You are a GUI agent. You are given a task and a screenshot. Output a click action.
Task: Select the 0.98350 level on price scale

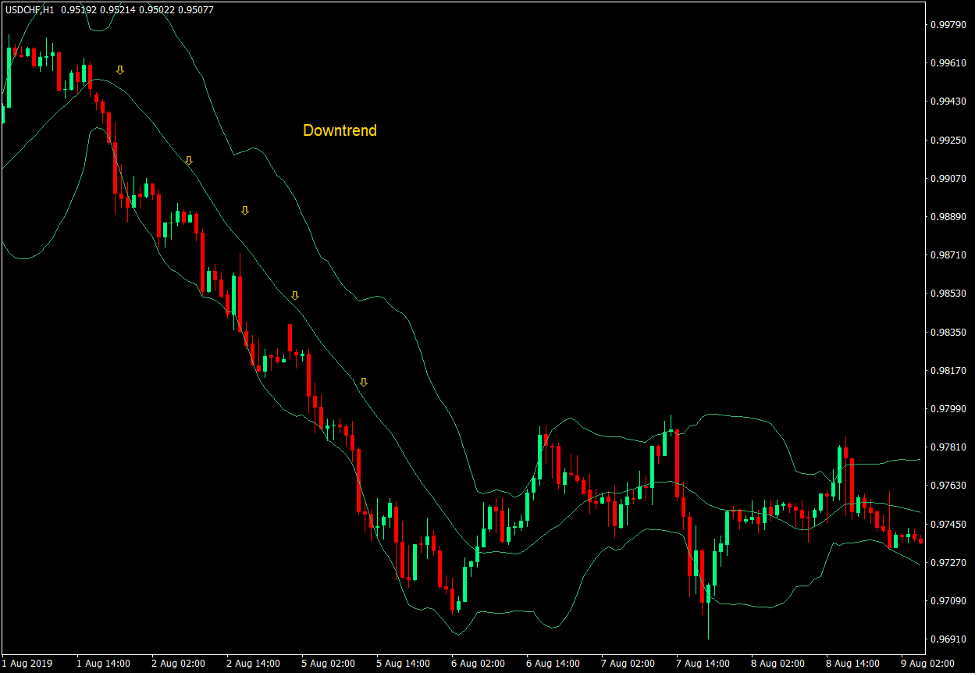coord(947,332)
